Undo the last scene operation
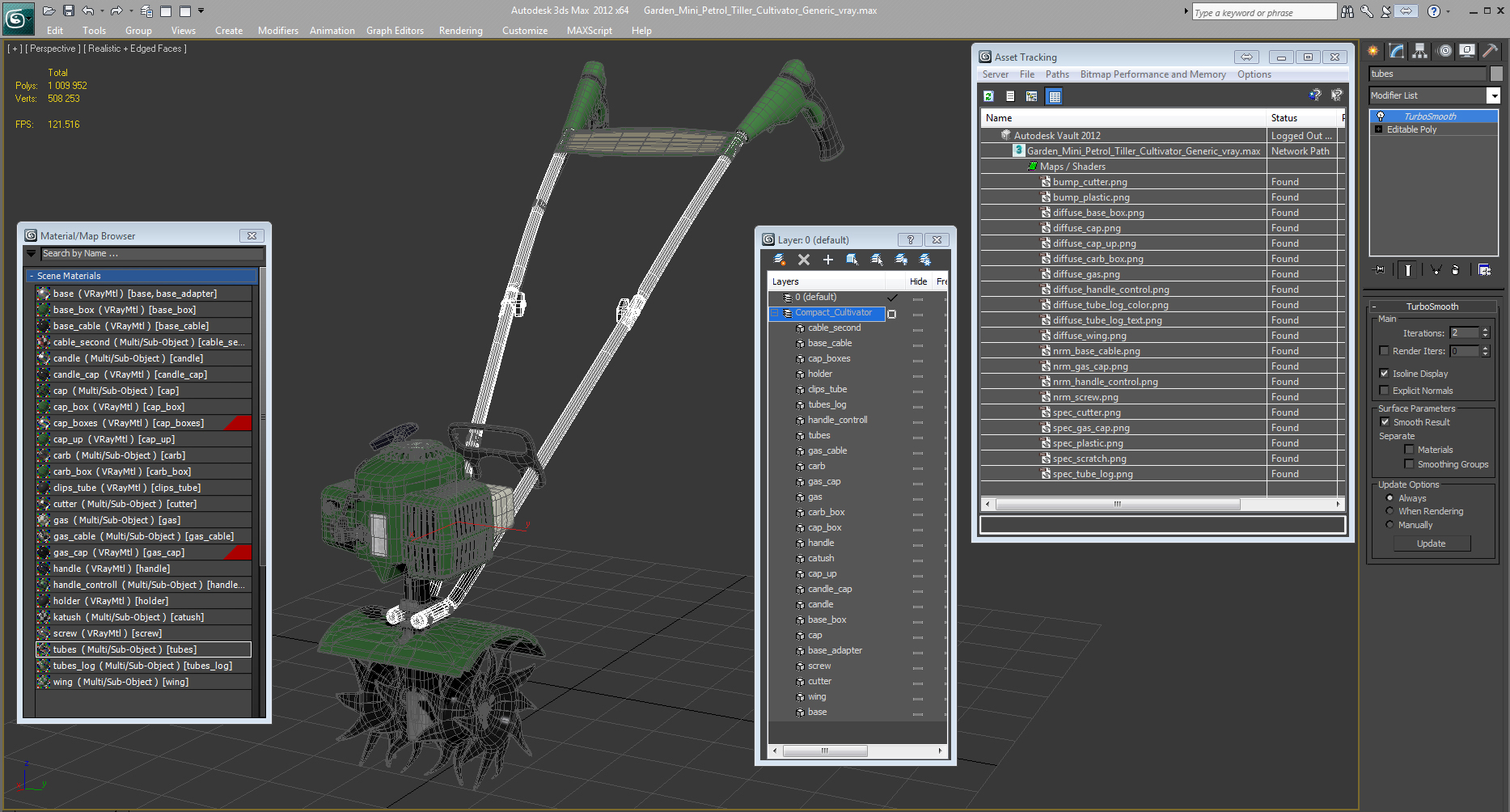The image size is (1510, 812). tap(87, 11)
